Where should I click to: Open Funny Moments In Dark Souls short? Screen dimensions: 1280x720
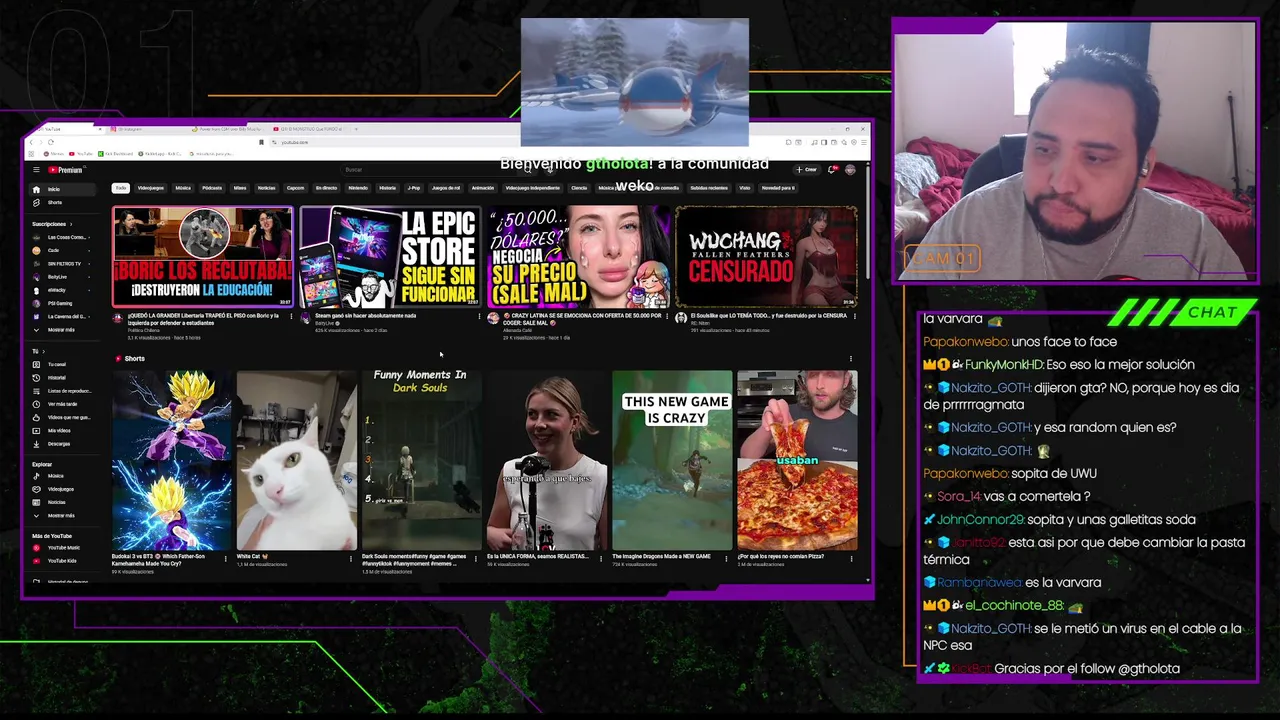pyautogui.click(x=421, y=460)
